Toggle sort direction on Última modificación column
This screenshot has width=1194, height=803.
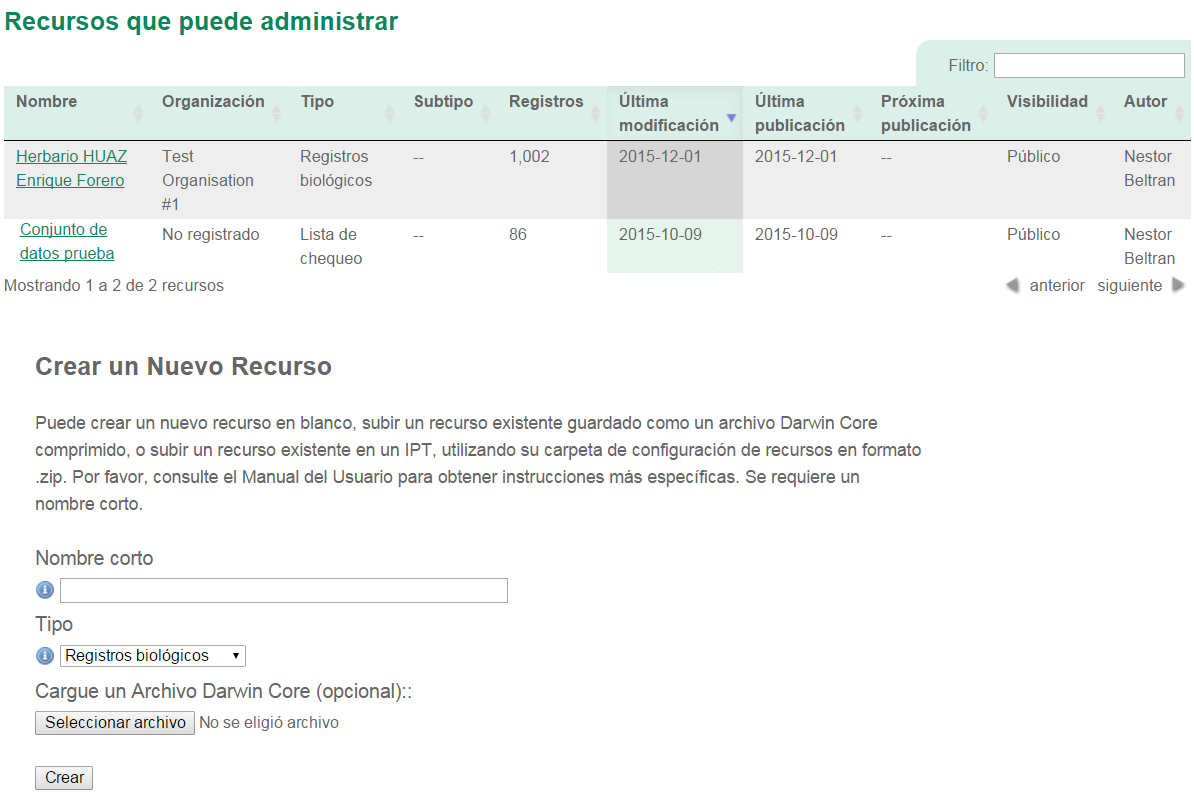click(733, 116)
